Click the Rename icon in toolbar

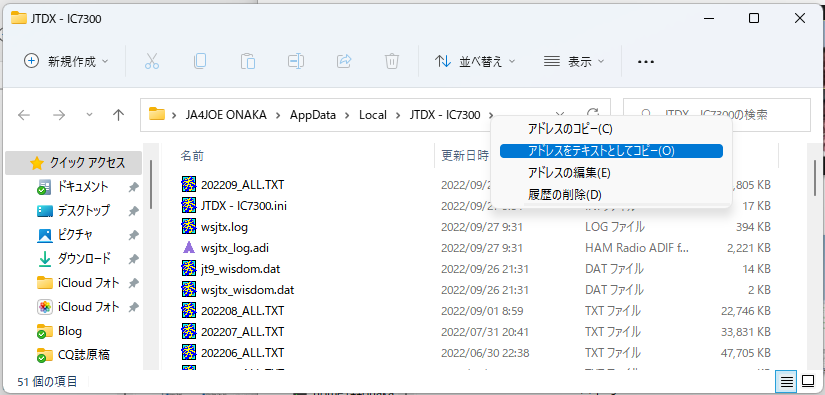pos(296,62)
